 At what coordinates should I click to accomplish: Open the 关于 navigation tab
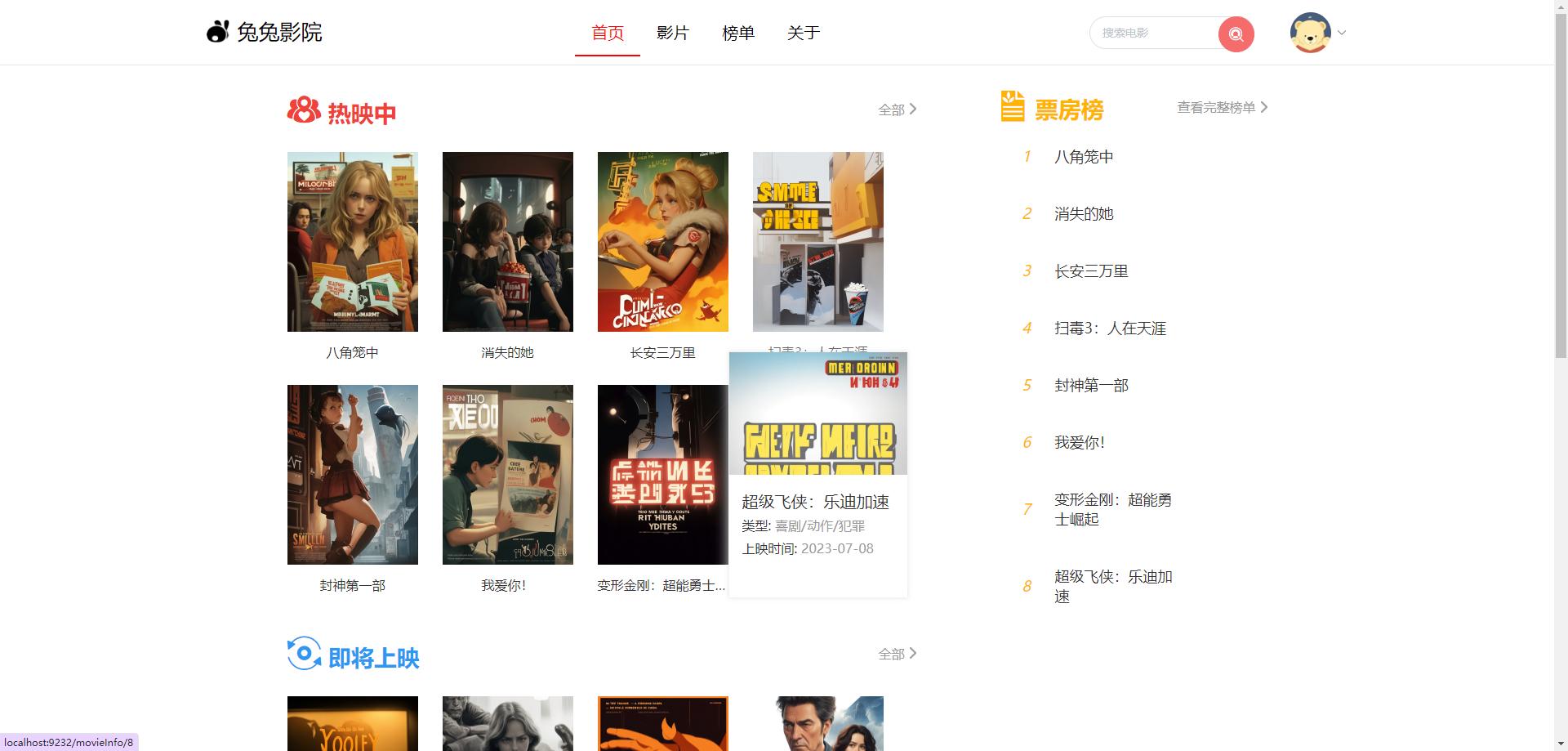[x=804, y=33]
